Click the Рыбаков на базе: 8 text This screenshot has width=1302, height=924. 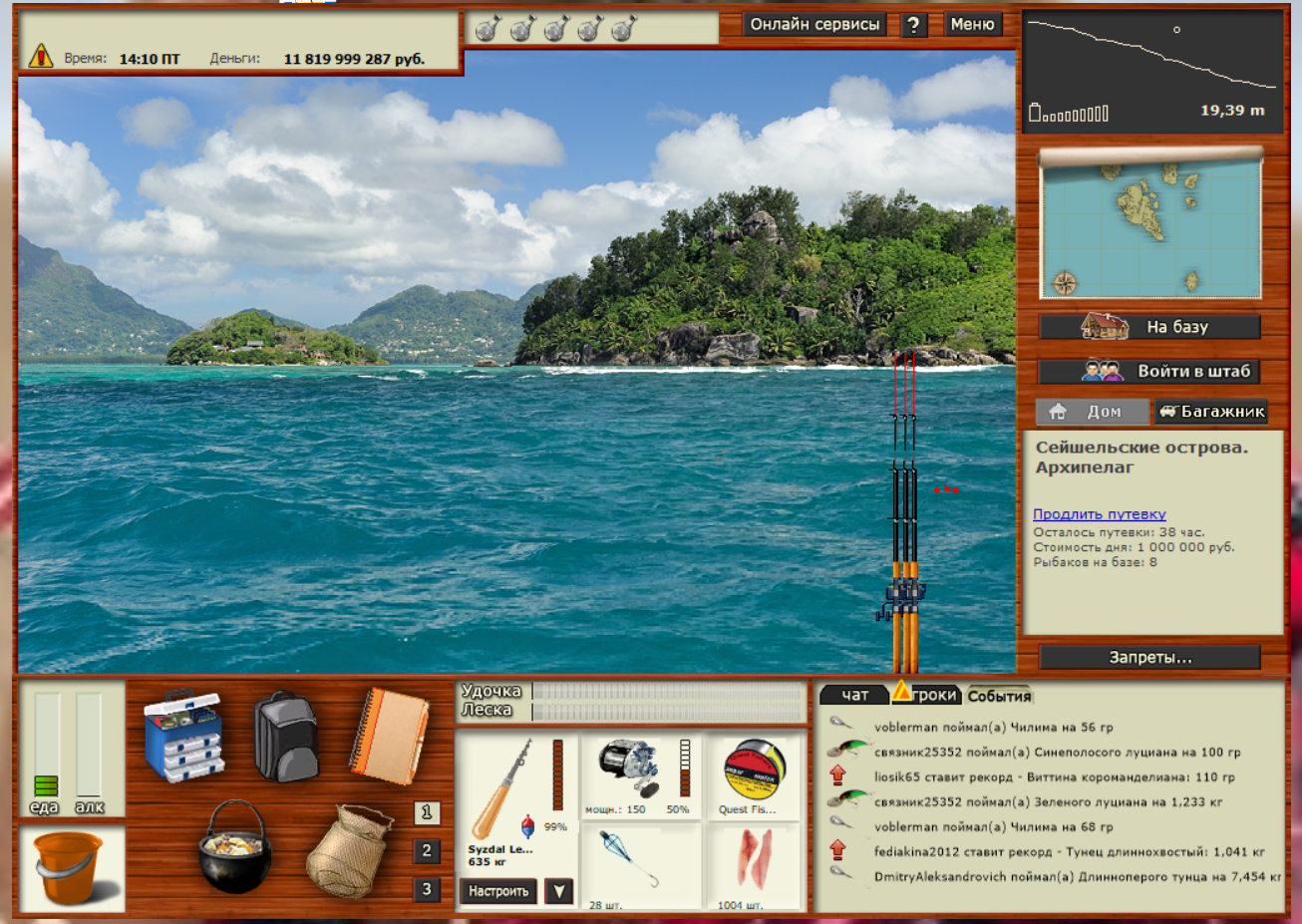(x=1095, y=562)
